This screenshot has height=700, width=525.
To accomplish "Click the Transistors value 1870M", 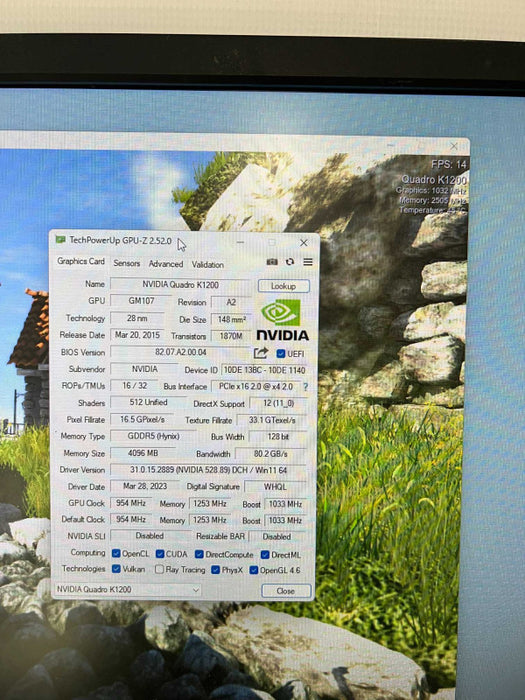I will tap(231, 336).
